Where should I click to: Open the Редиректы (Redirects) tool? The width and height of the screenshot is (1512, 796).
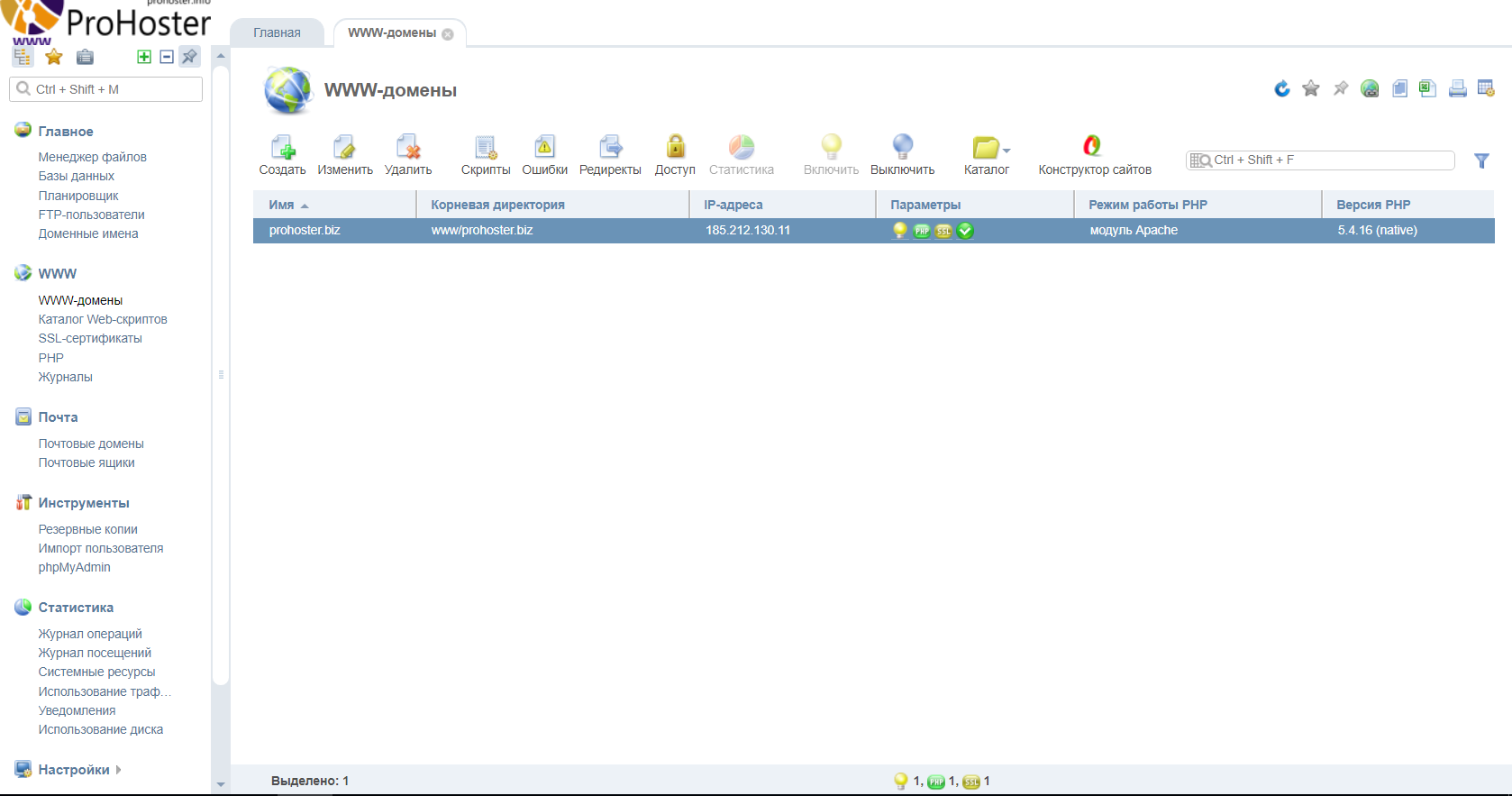(610, 148)
